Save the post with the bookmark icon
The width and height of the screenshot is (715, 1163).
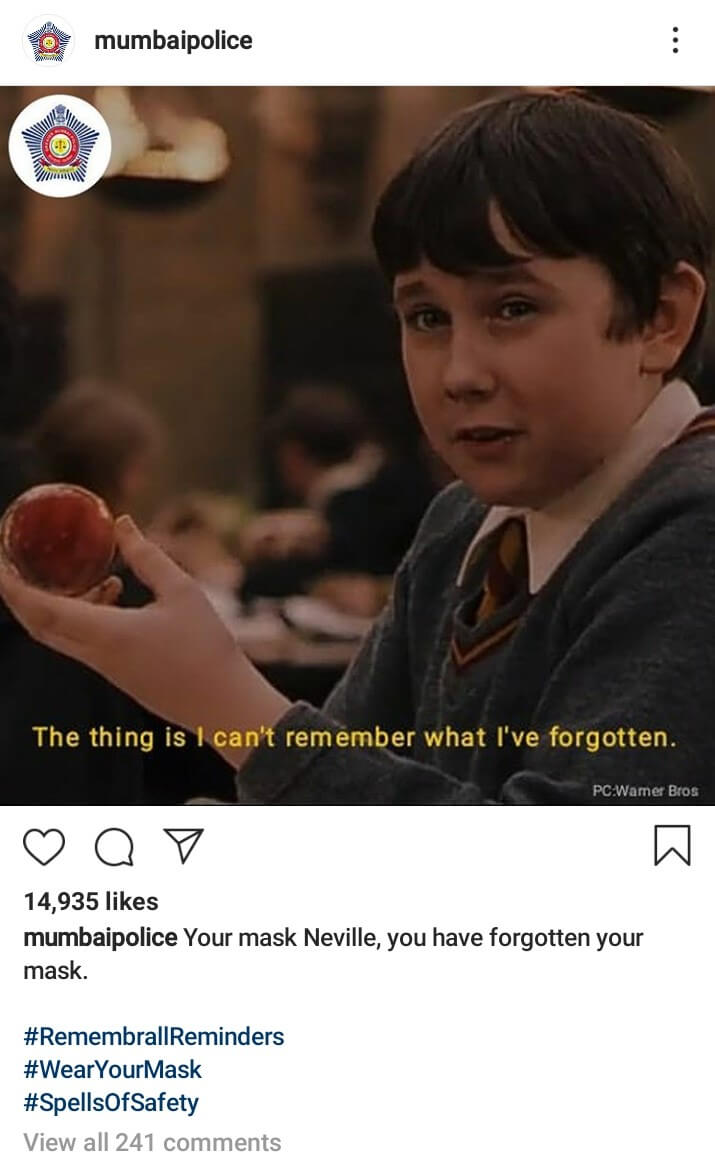pyautogui.click(x=672, y=845)
